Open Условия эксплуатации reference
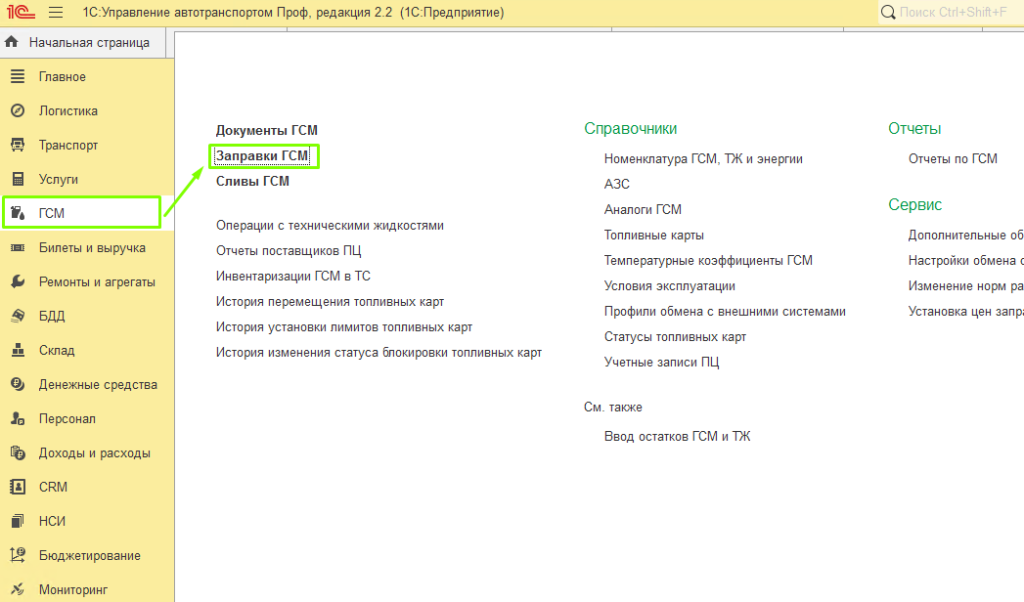Viewport: 1024px width, 602px height. [669, 286]
